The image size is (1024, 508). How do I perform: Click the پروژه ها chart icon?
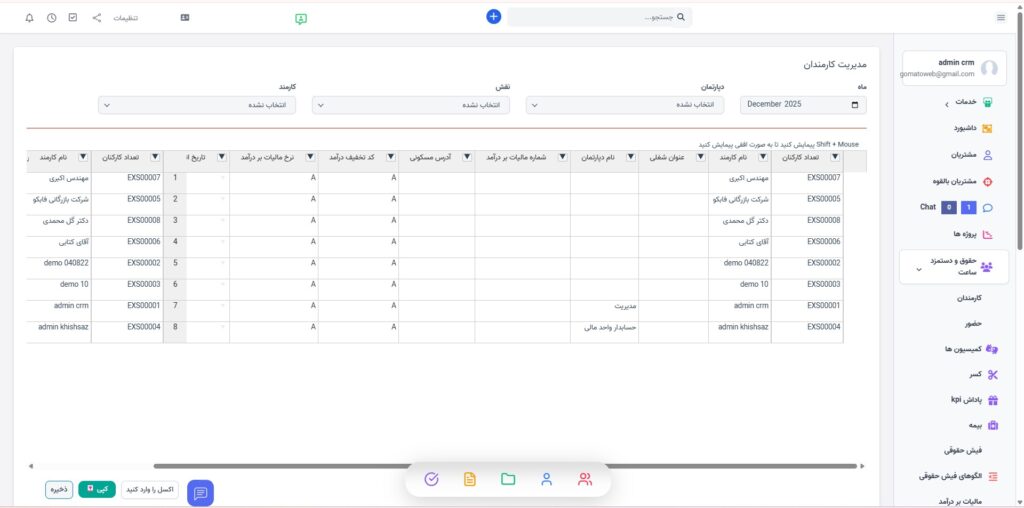[x=987, y=234]
